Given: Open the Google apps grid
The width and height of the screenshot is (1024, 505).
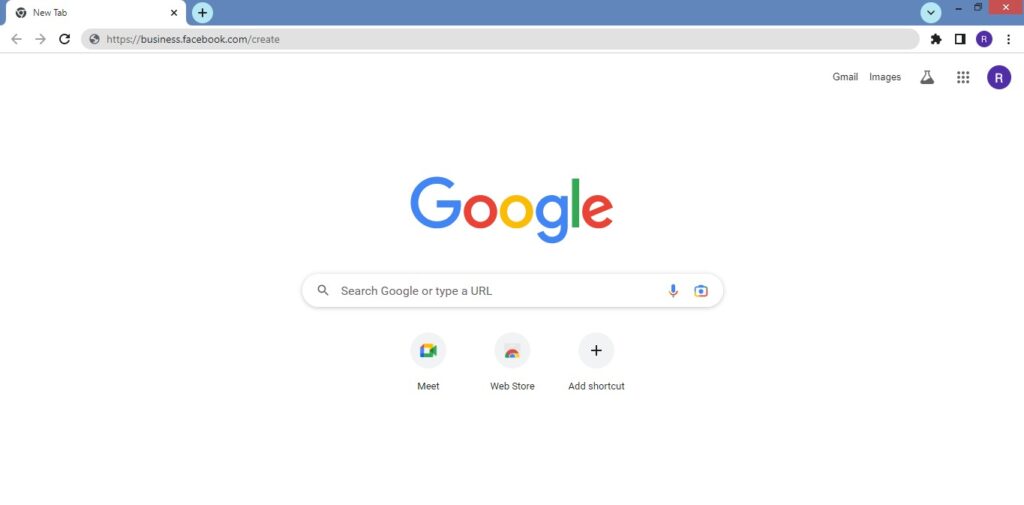Looking at the screenshot, I should coord(963,77).
